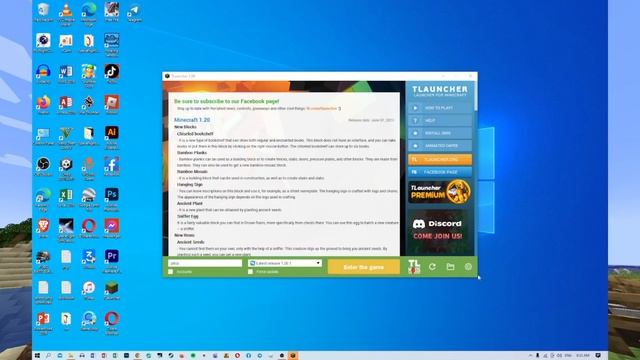Viewport: 640px width, 360px height.
Task: Open TLauncher settings gear icon
Action: [468, 267]
